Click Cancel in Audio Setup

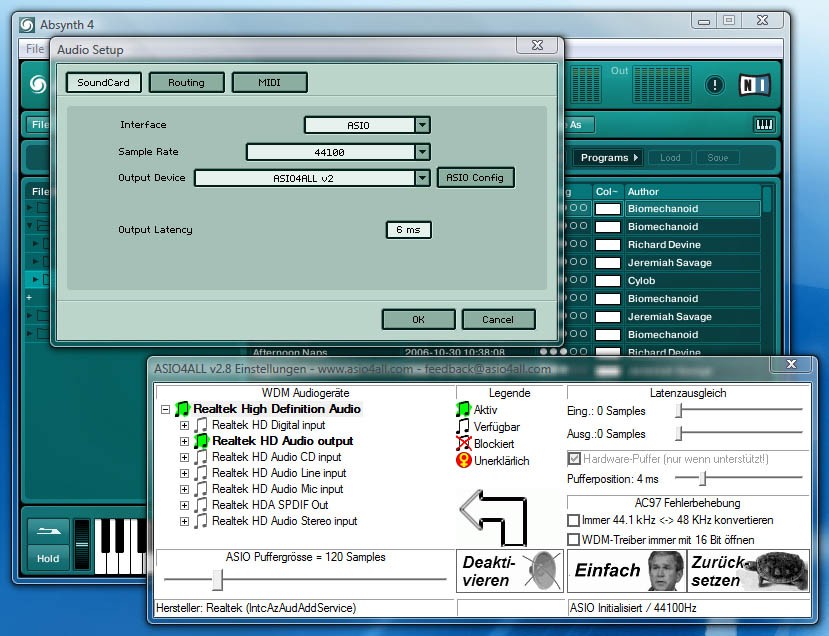pyautogui.click(x=498, y=319)
